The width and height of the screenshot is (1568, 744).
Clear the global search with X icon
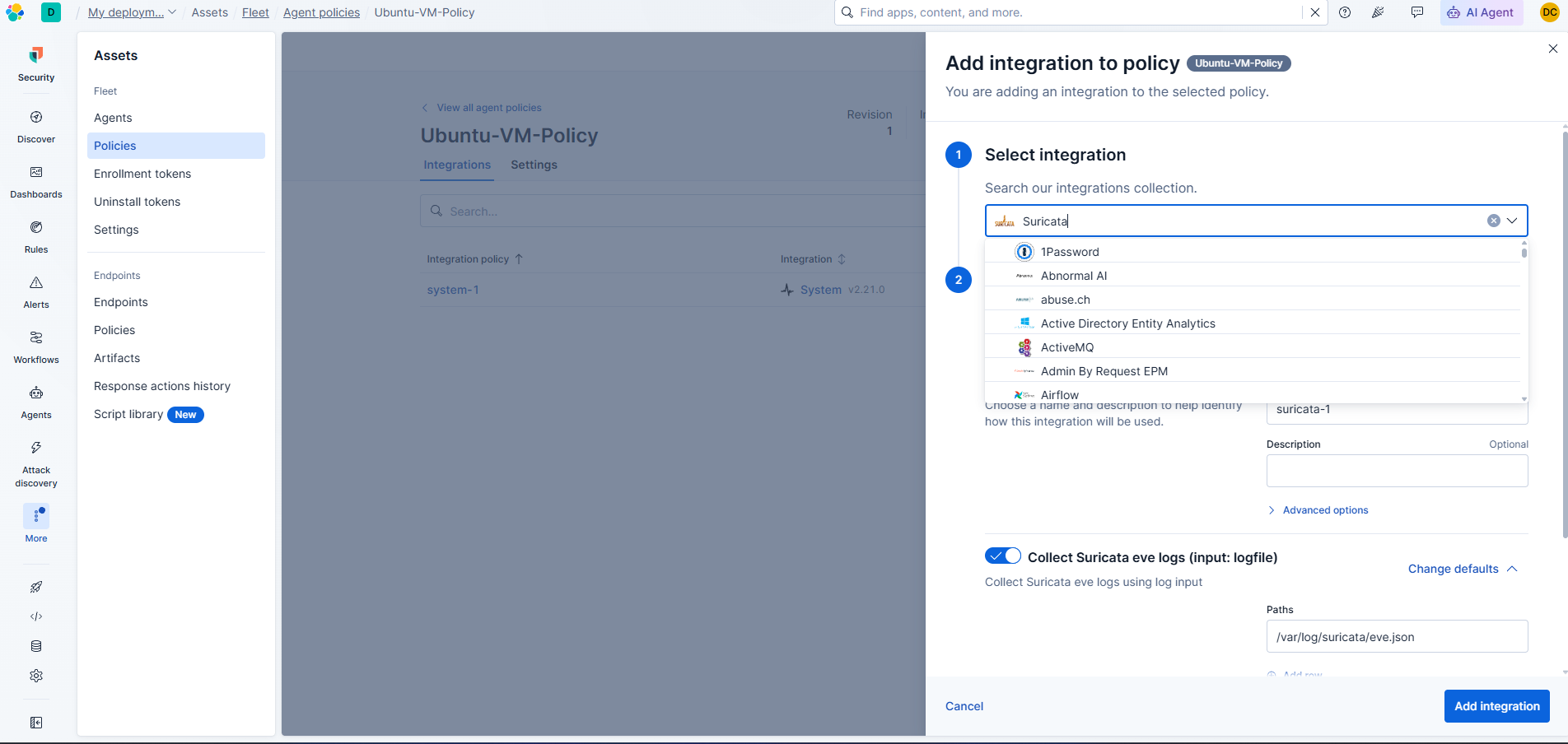pyautogui.click(x=1315, y=12)
